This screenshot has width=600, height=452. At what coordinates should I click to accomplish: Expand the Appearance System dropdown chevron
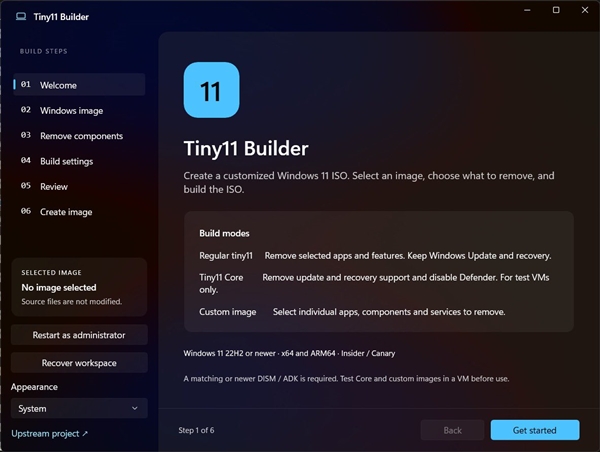pos(135,408)
